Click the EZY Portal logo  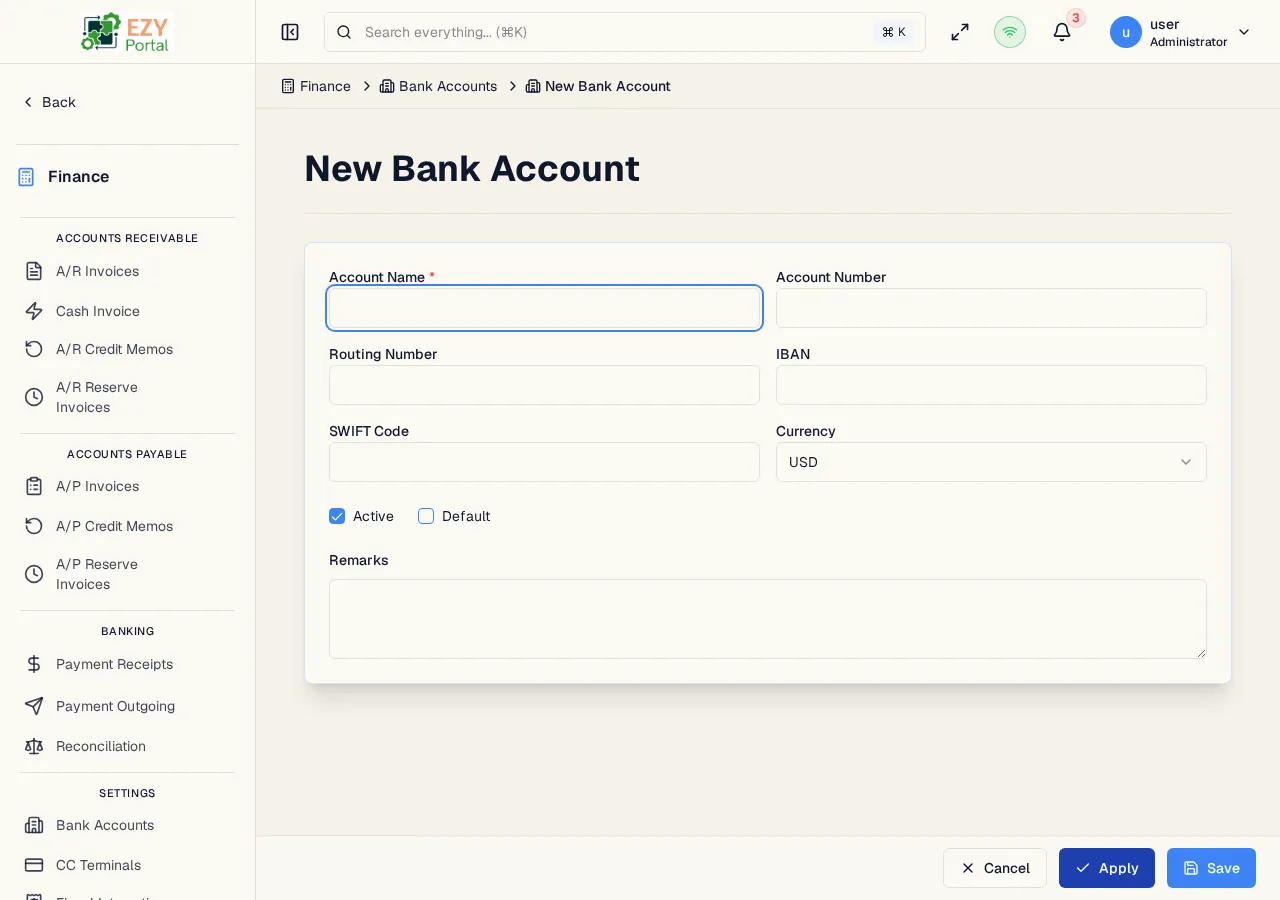[126, 32]
